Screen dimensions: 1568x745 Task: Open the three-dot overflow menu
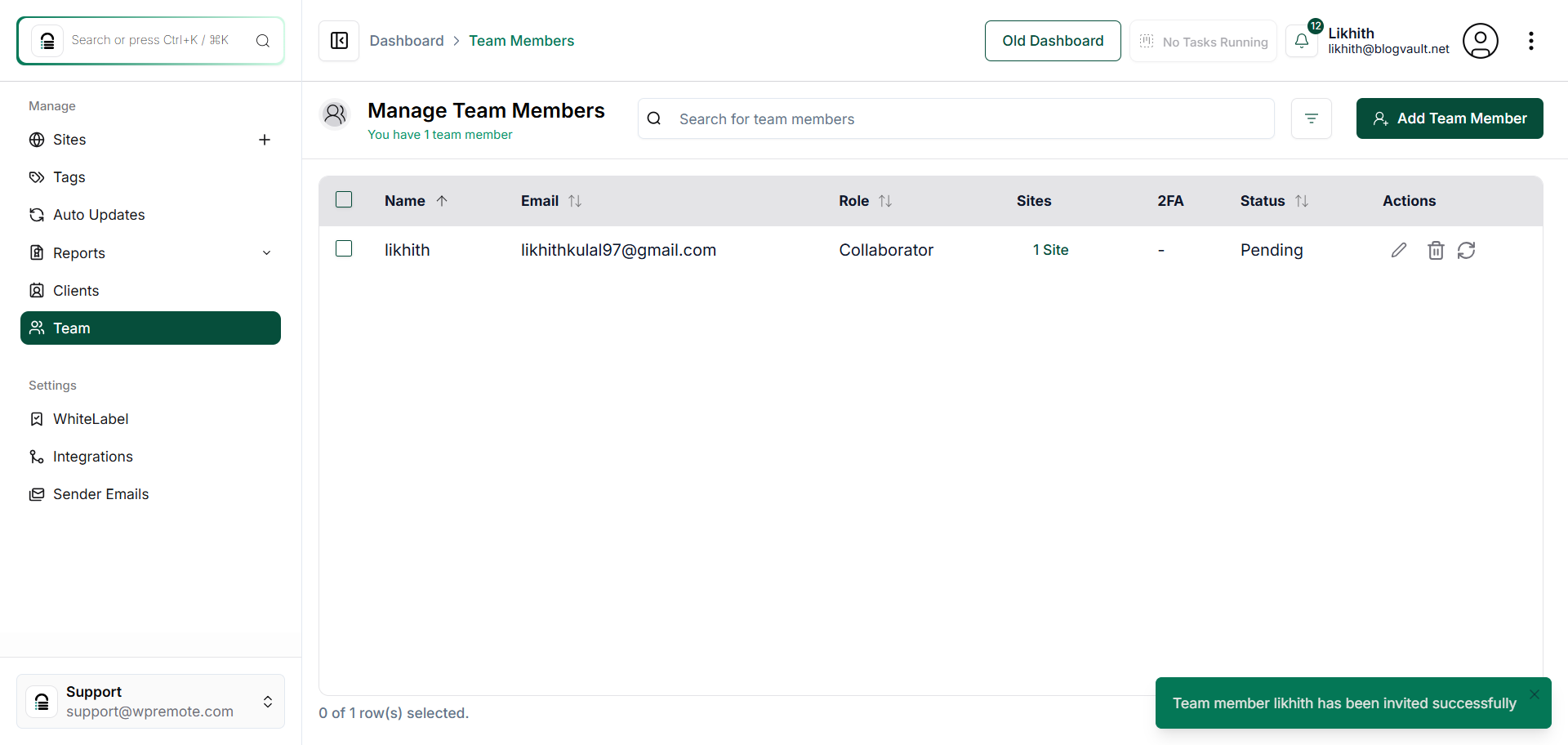(1532, 40)
